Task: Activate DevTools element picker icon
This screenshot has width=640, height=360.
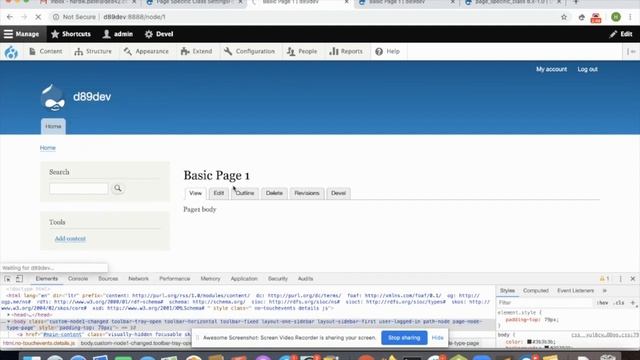Action: (8, 279)
